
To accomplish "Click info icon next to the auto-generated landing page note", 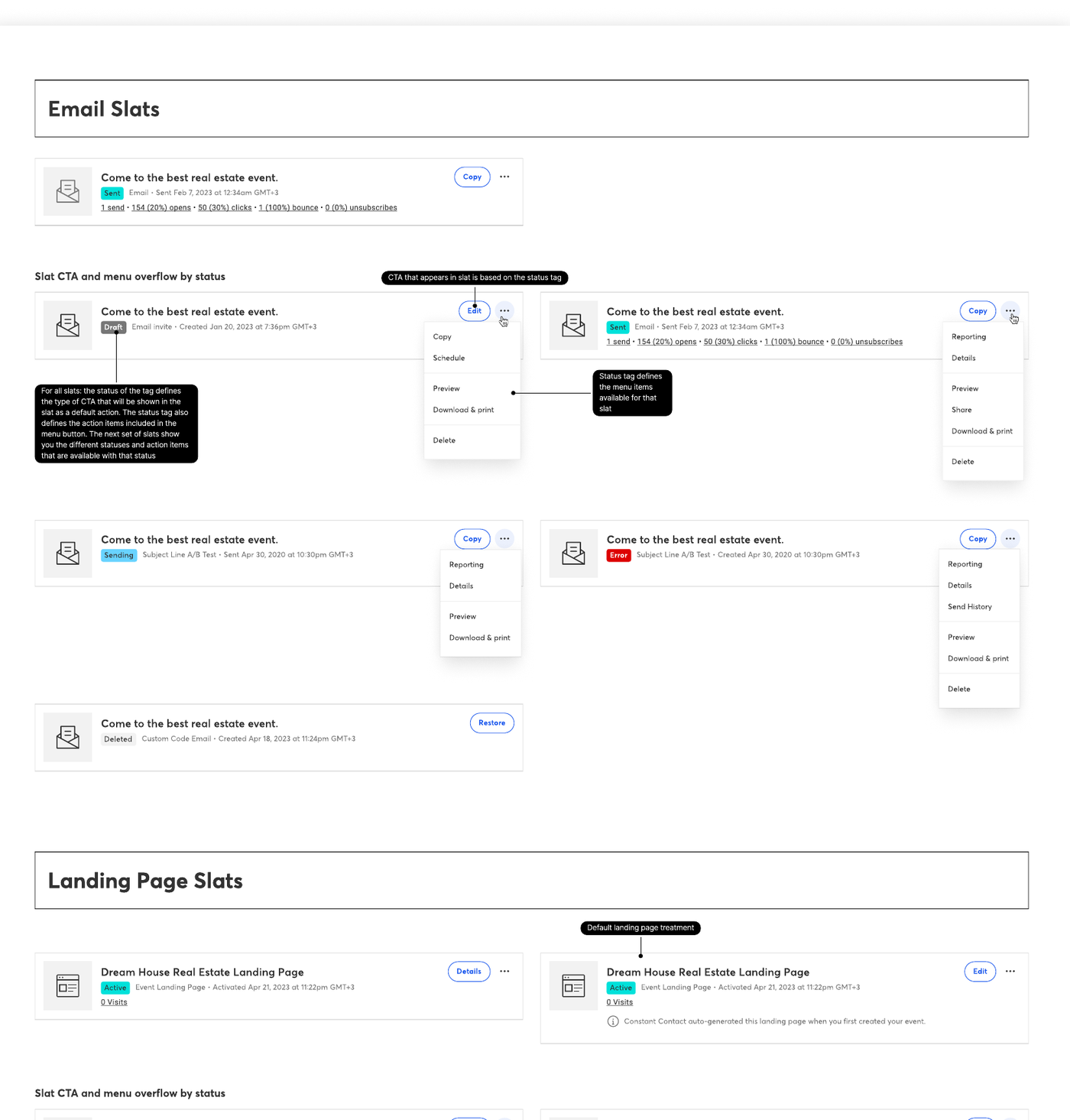I will [x=613, y=1021].
